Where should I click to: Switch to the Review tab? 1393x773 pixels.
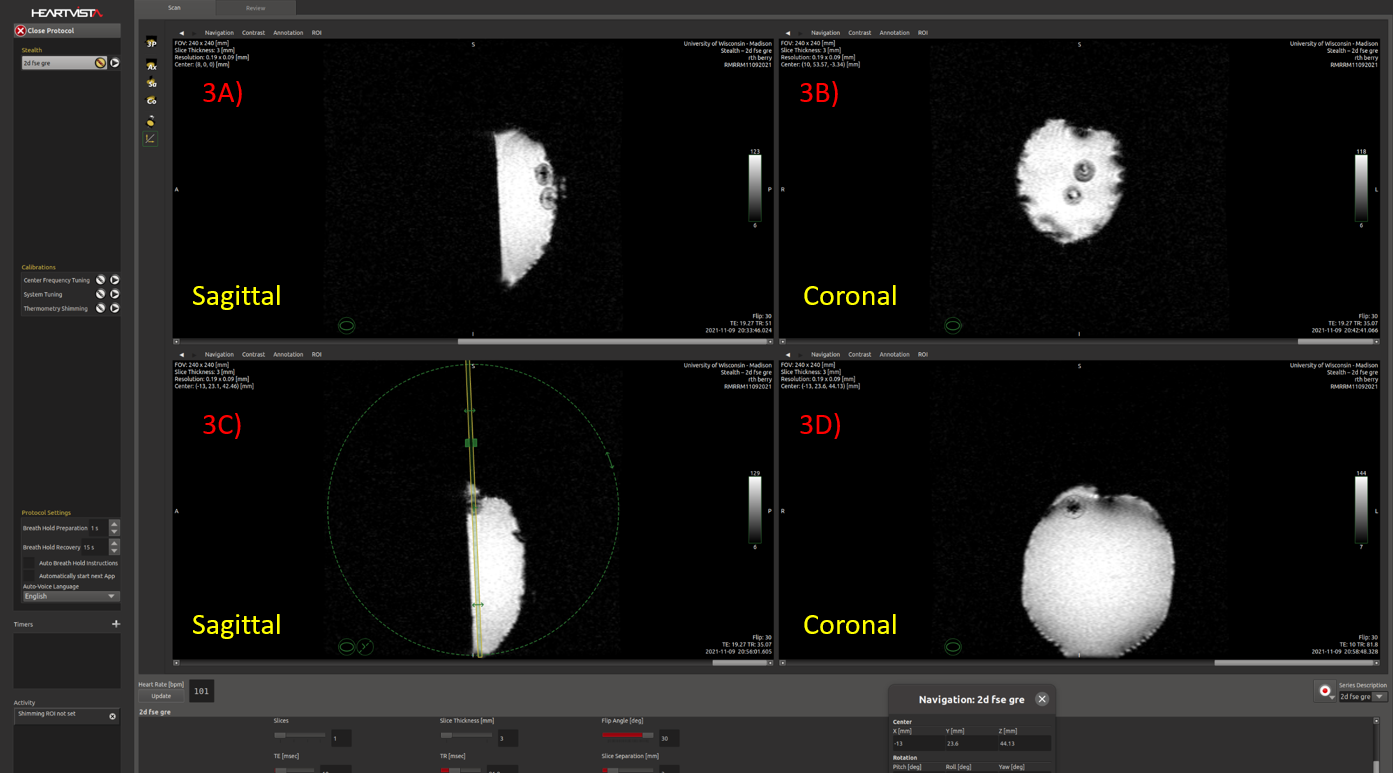(x=256, y=8)
